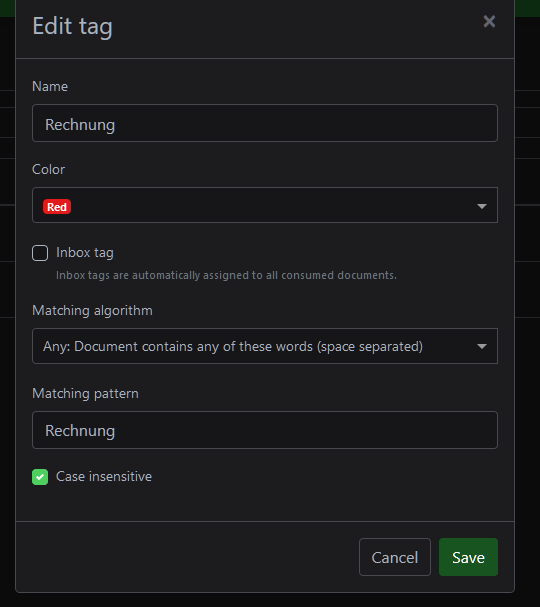Save the tag changes
The image size is (540, 607).
pos(468,557)
